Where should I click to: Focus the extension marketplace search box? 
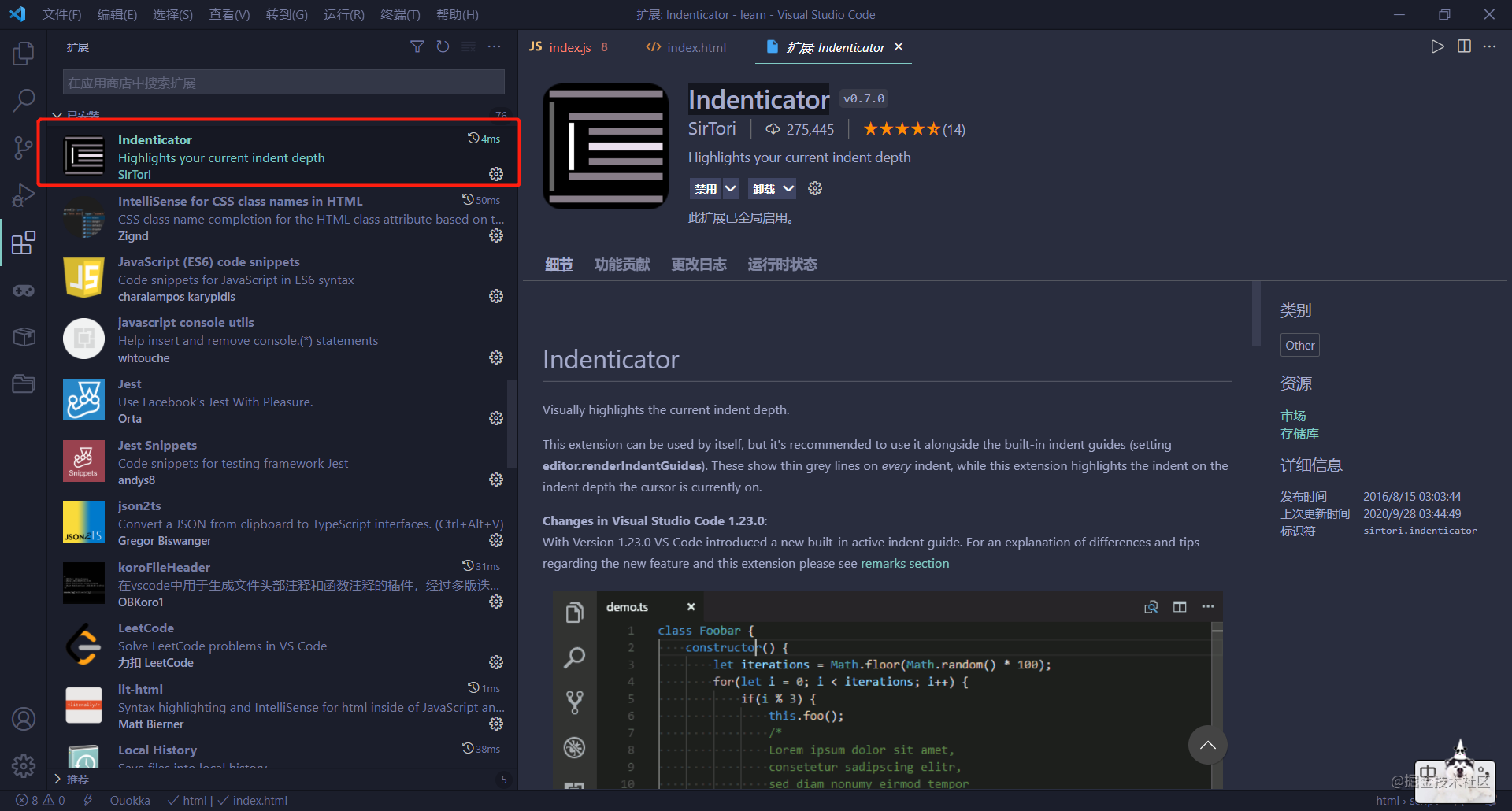[x=283, y=83]
